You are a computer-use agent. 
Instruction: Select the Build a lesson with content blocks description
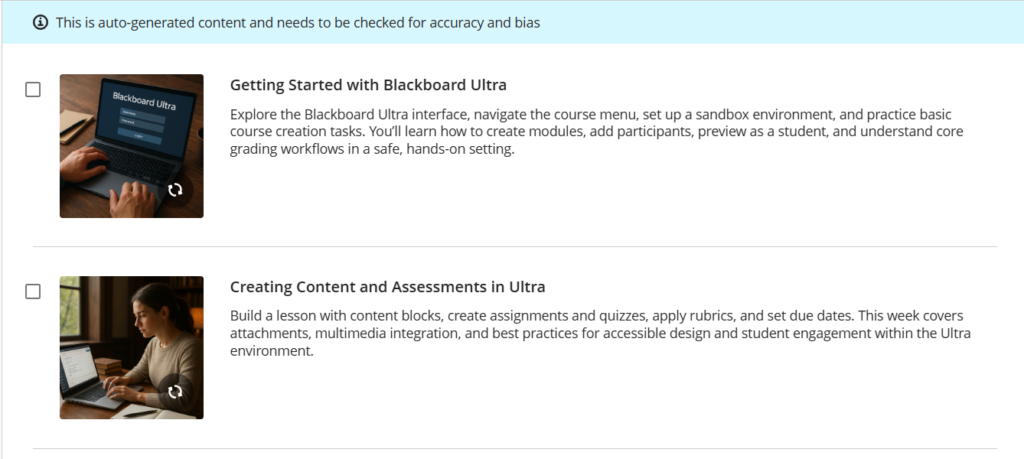click(x=600, y=333)
